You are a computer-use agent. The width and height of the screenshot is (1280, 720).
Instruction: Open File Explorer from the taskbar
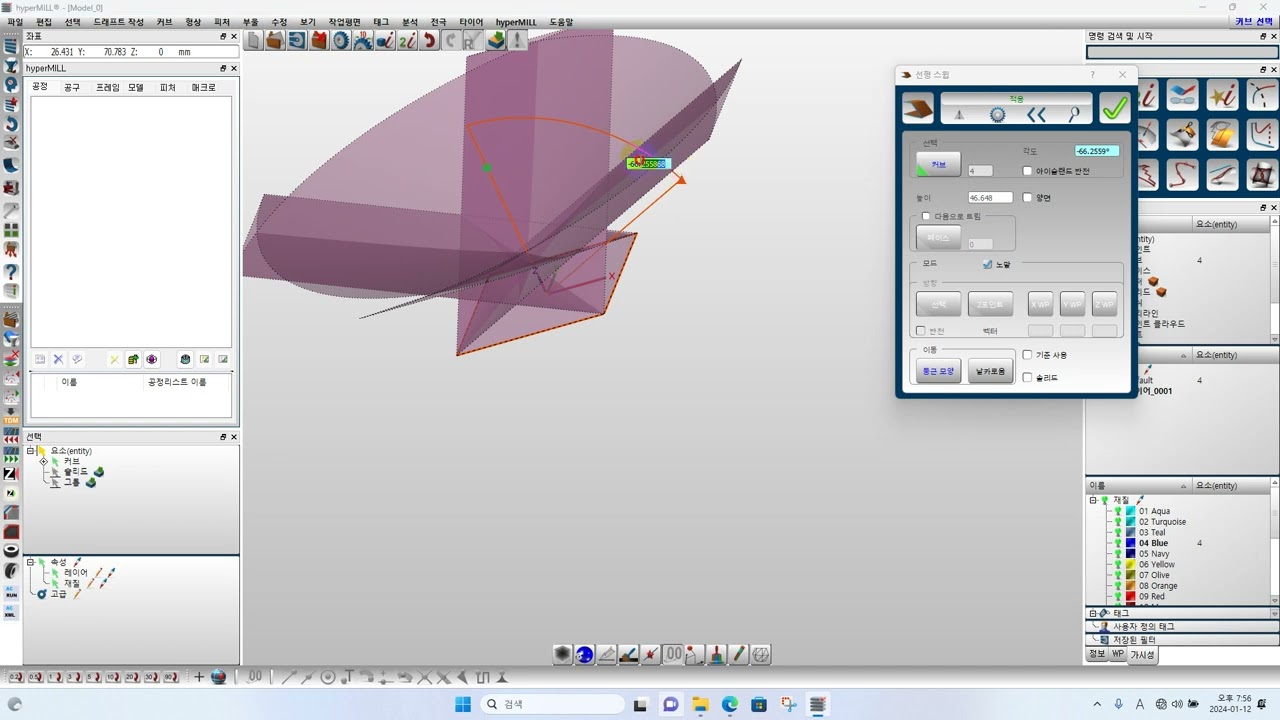[x=700, y=705]
